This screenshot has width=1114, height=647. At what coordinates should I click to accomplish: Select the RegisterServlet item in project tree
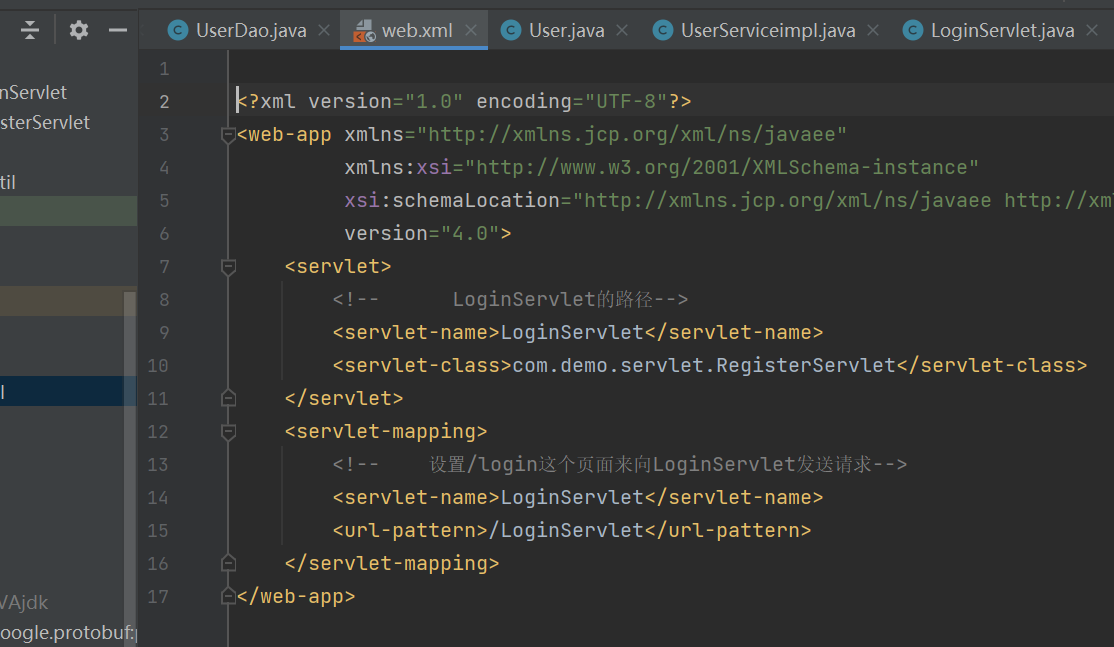coord(45,122)
